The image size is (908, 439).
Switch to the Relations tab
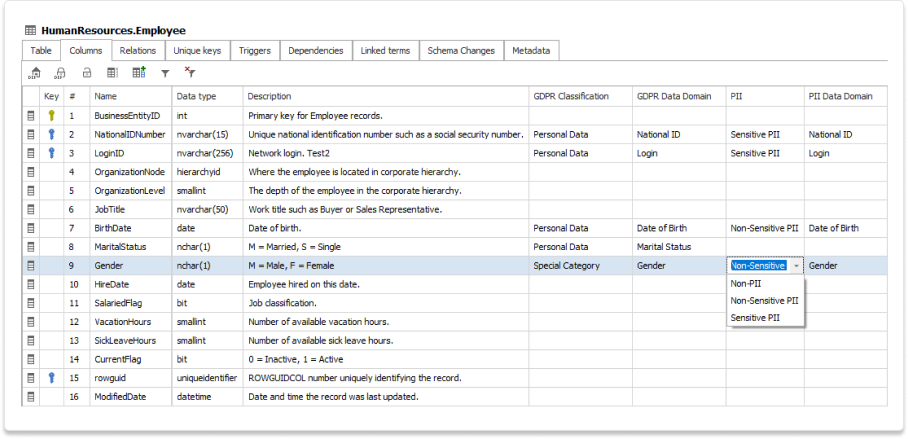coord(137,50)
